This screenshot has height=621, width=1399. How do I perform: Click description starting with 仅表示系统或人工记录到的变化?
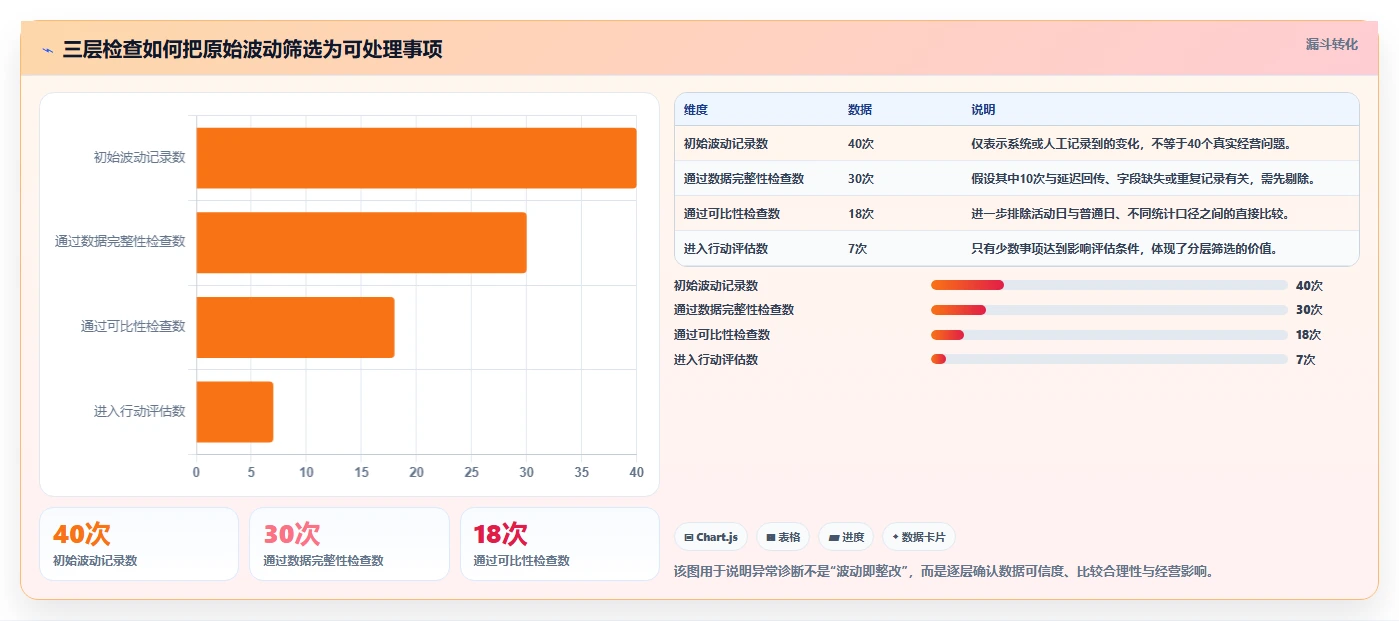[1131, 144]
